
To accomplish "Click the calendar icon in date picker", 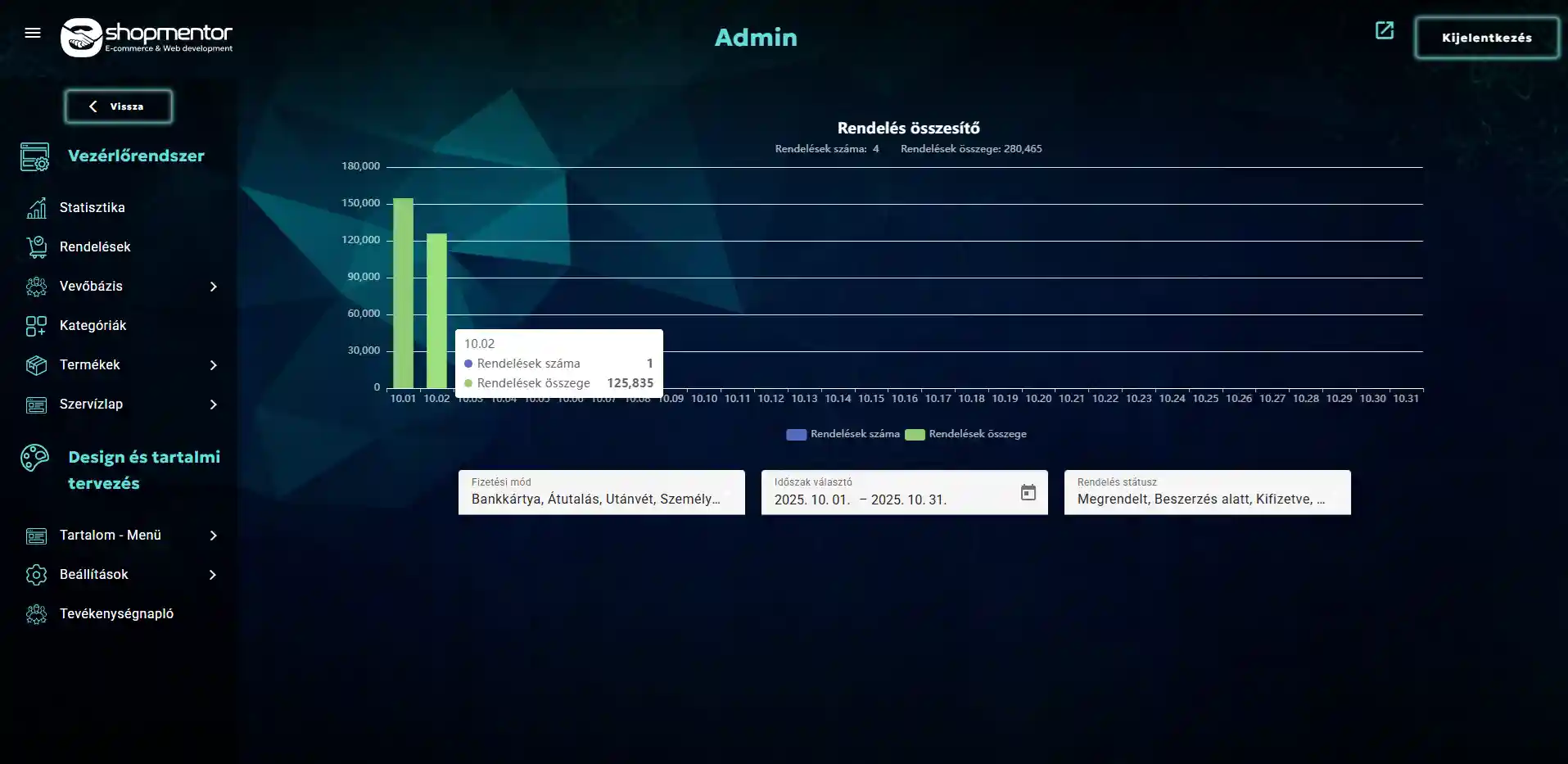I will tap(1028, 492).
